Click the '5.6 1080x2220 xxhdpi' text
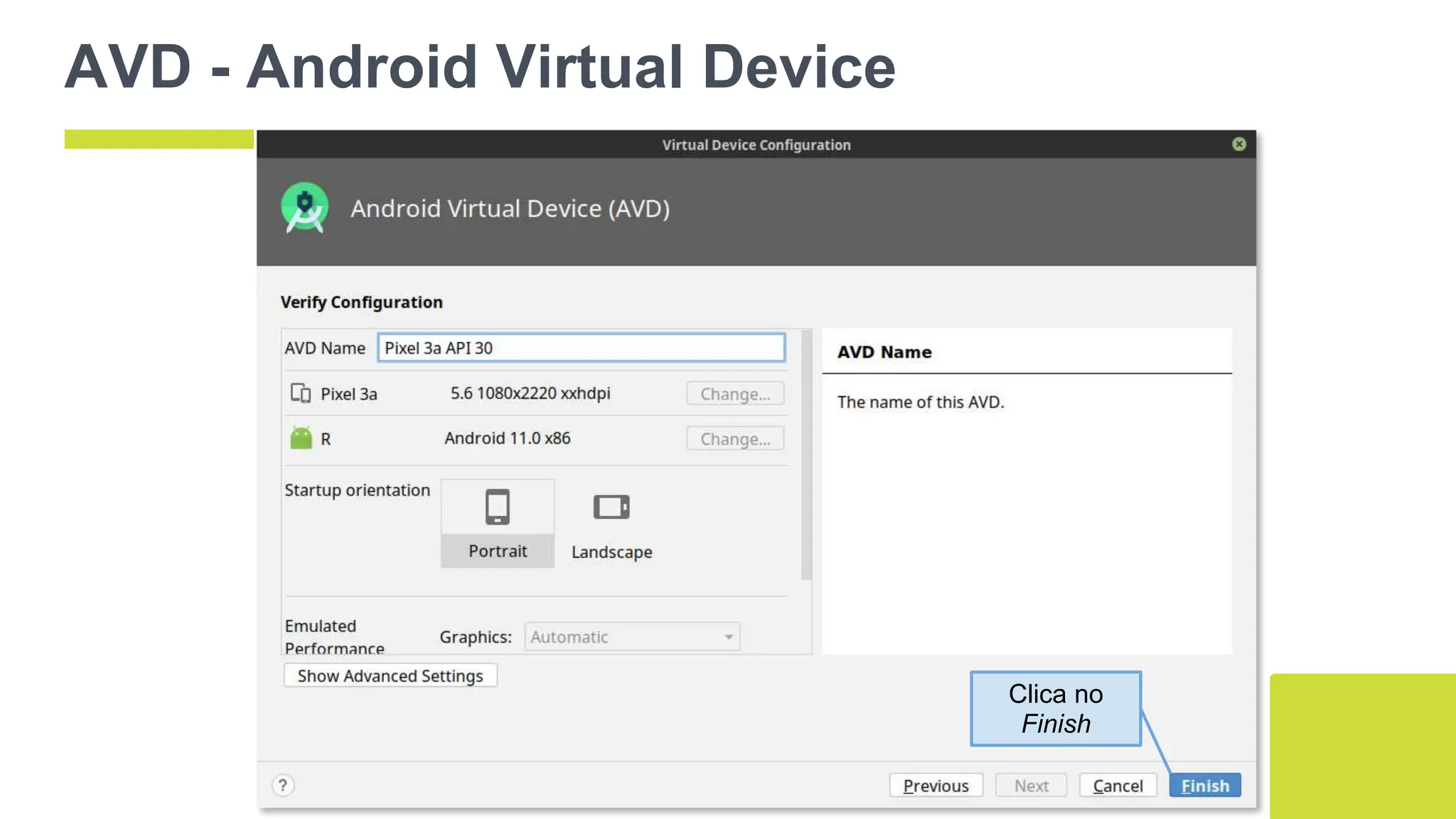Screen dimensions: 1456x819 [x=530, y=393]
